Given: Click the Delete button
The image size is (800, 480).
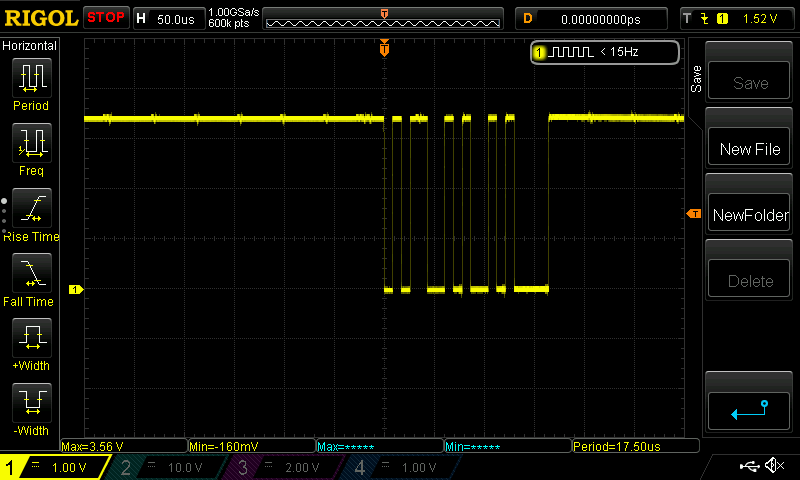Looking at the screenshot, I should [749, 278].
